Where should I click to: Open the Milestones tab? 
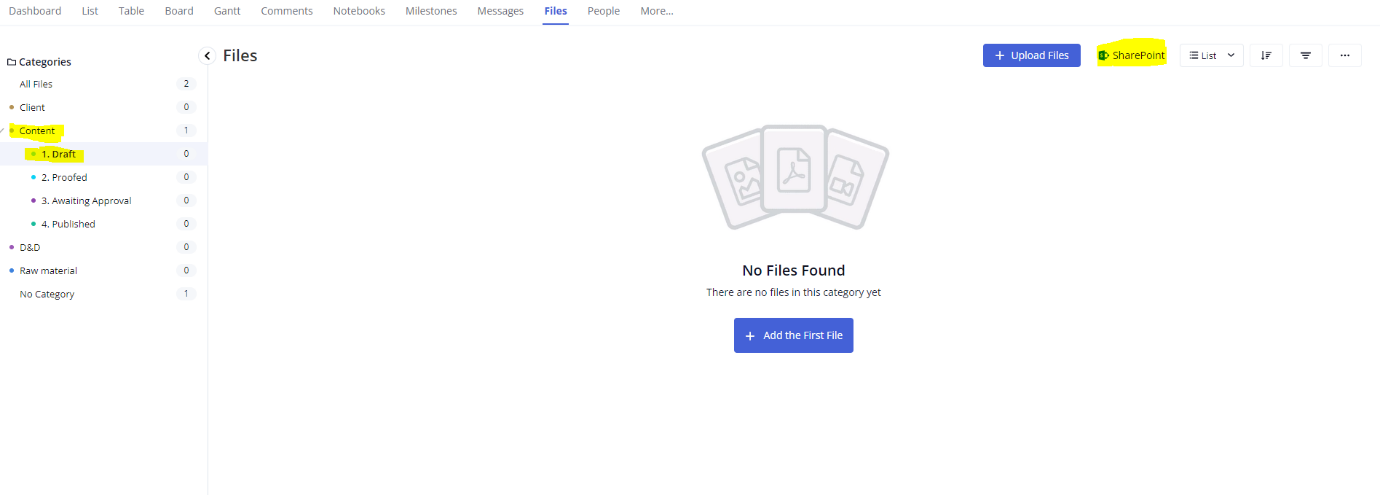pyautogui.click(x=431, y=11)
